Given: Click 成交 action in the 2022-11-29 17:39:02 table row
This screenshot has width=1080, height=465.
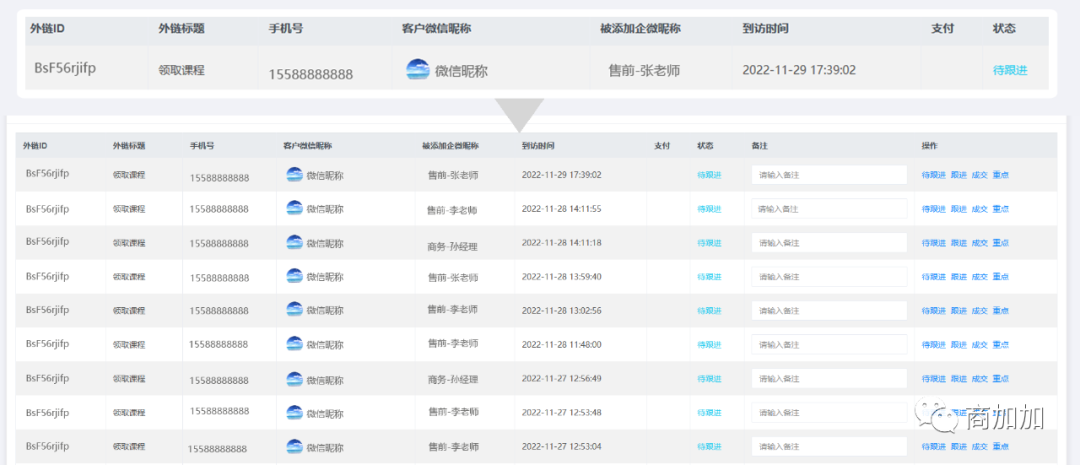Looking at the screenshot, I should (x=979, y=175).
